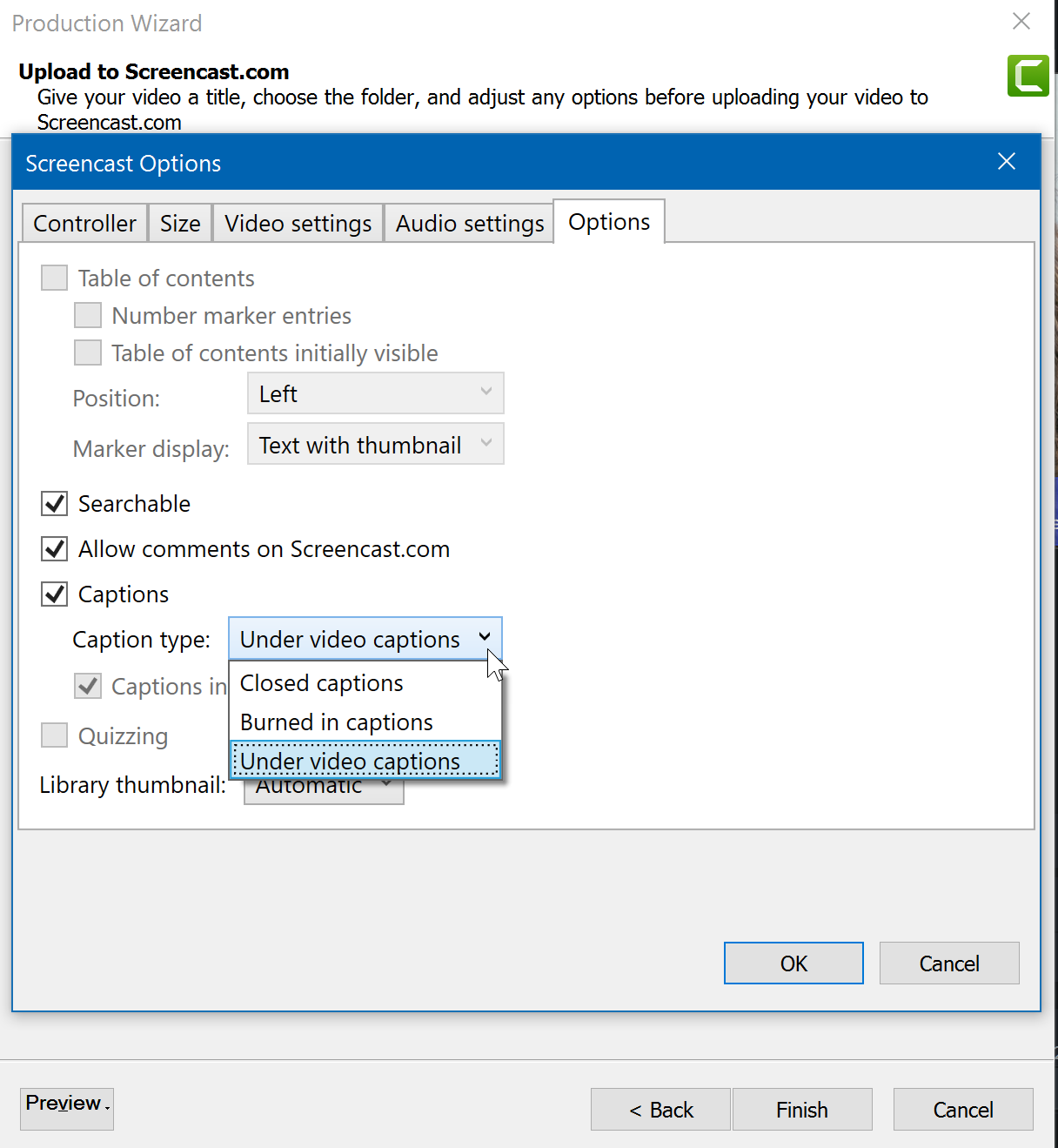Select the Options tab

tap(609, 222)
